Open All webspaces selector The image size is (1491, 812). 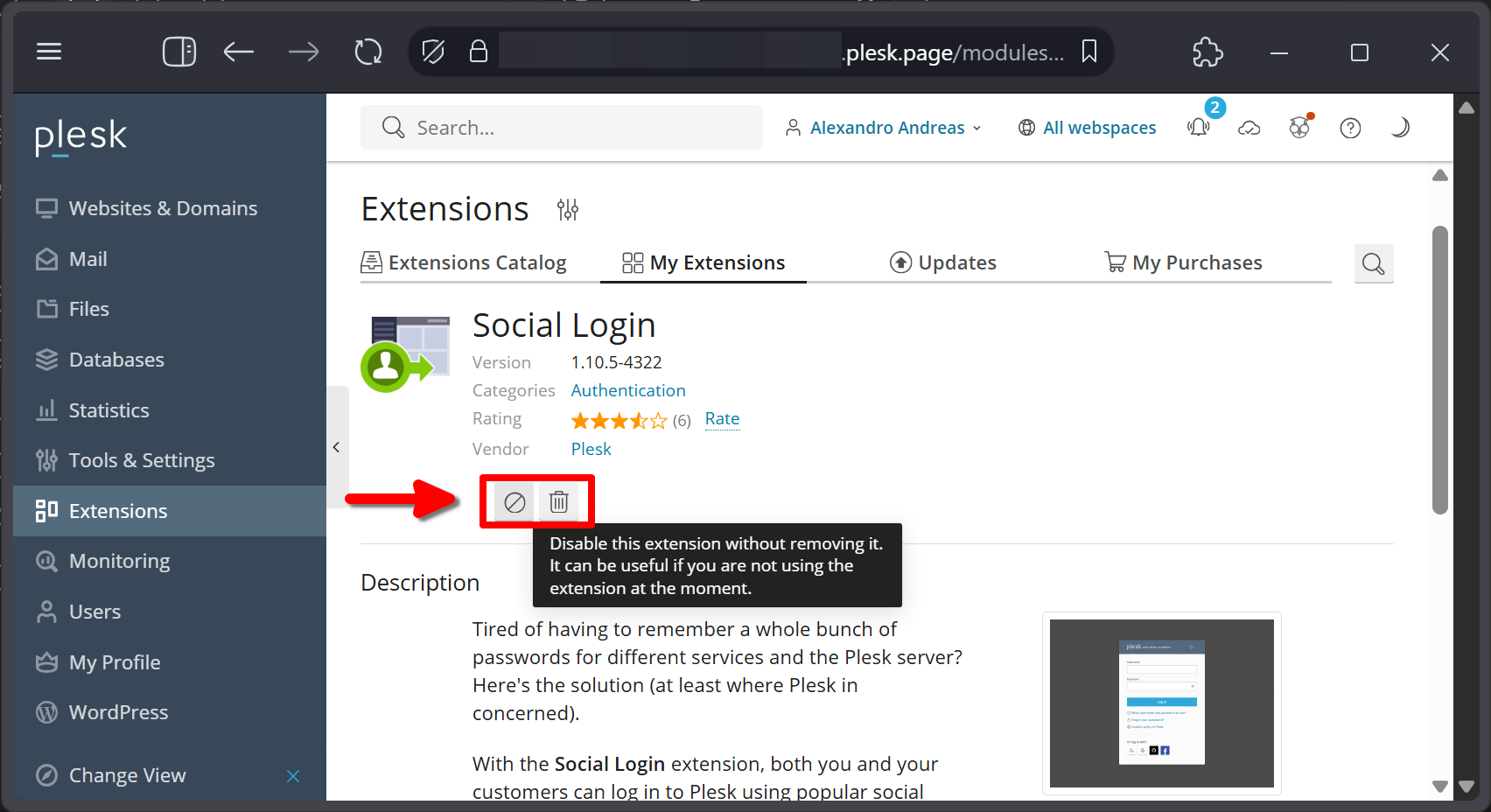click(x=1087, y=128)
